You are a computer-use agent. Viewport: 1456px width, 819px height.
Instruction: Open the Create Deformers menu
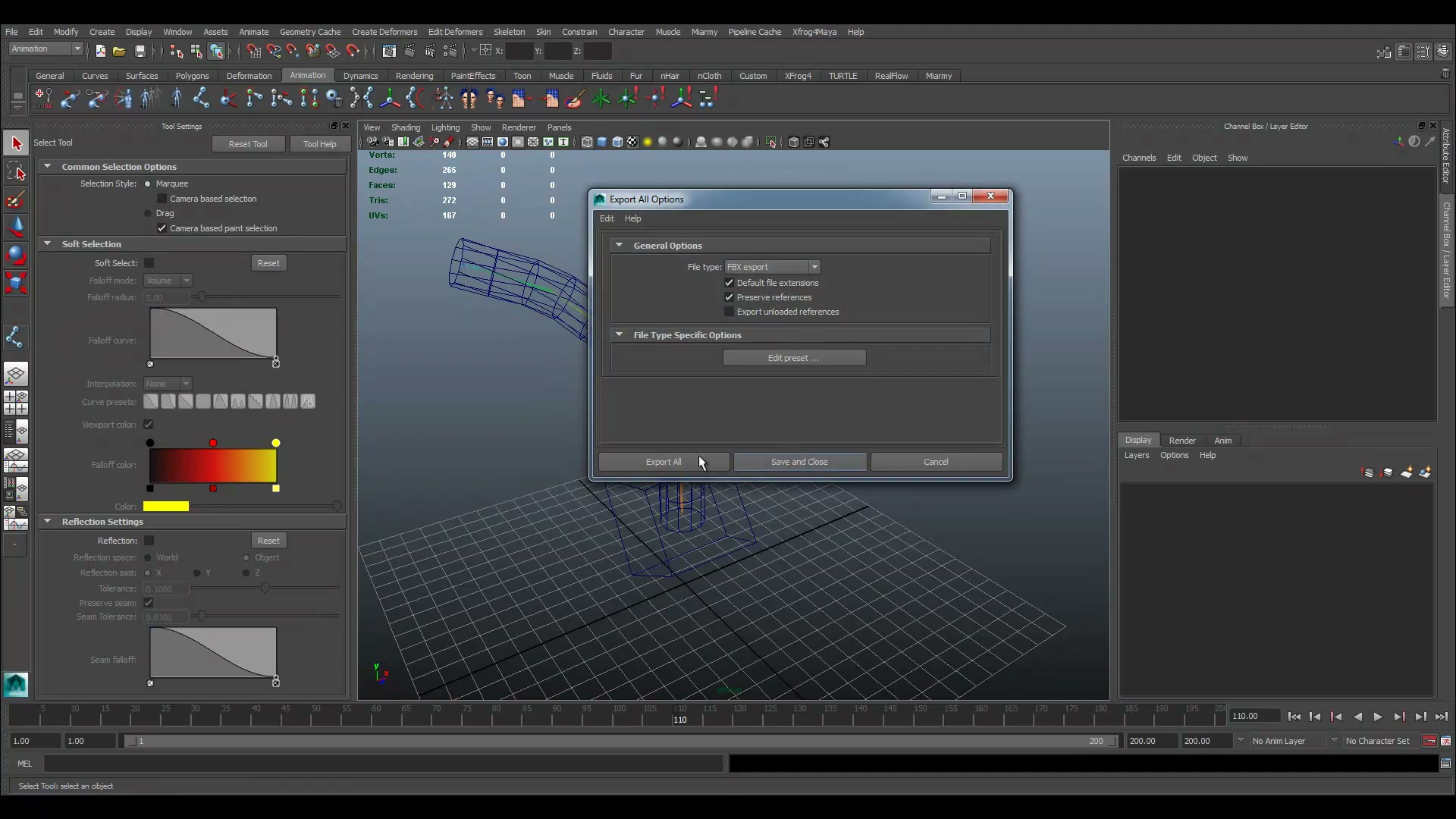384,32
